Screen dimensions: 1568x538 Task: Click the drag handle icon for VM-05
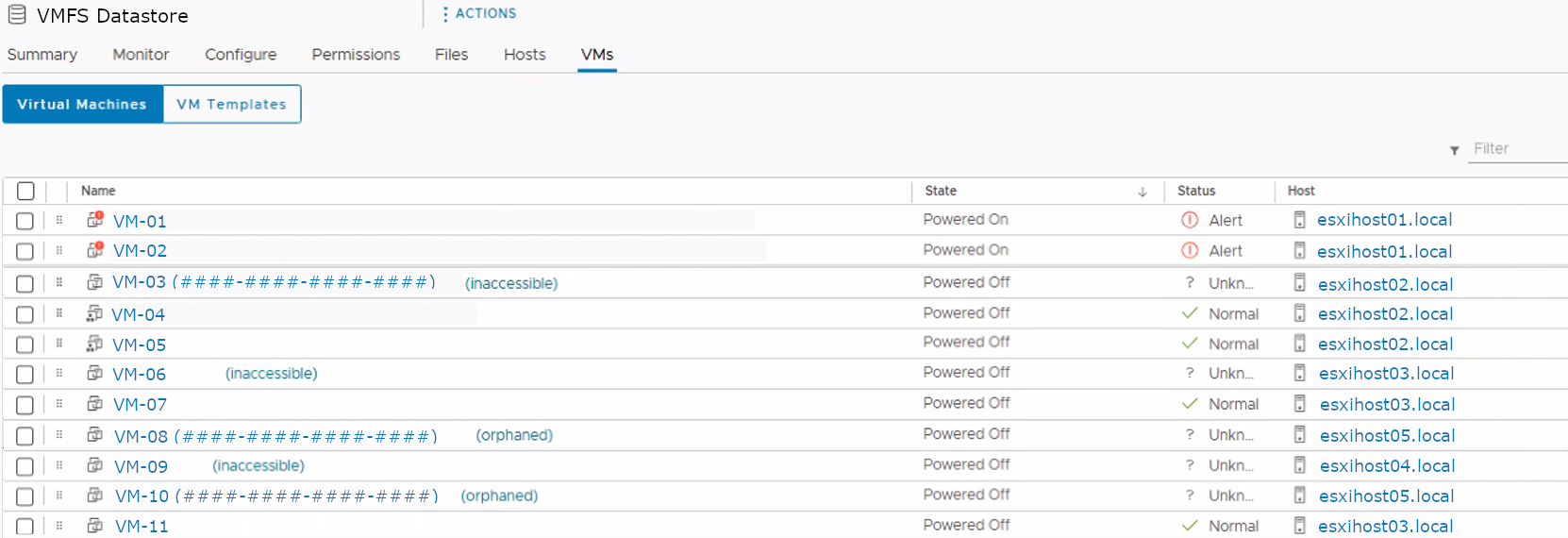point(59,344)
